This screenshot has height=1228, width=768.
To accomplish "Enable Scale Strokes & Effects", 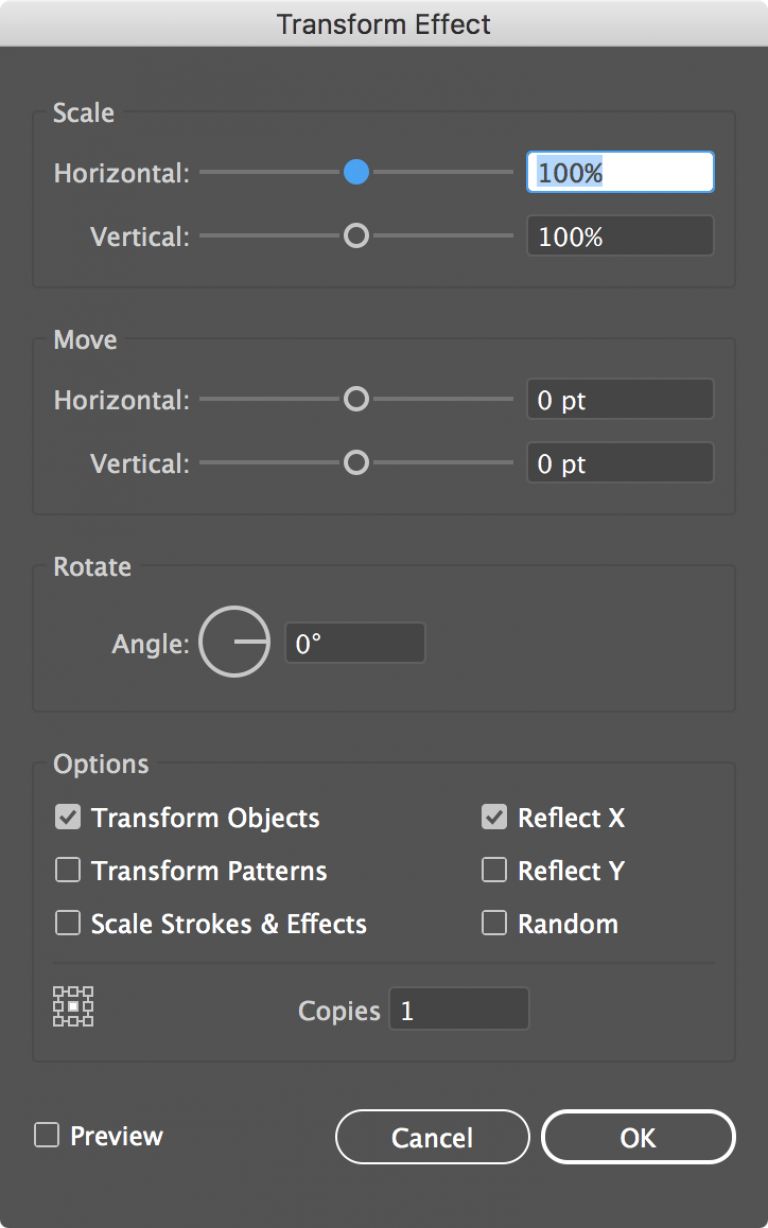I will [67, 923].
